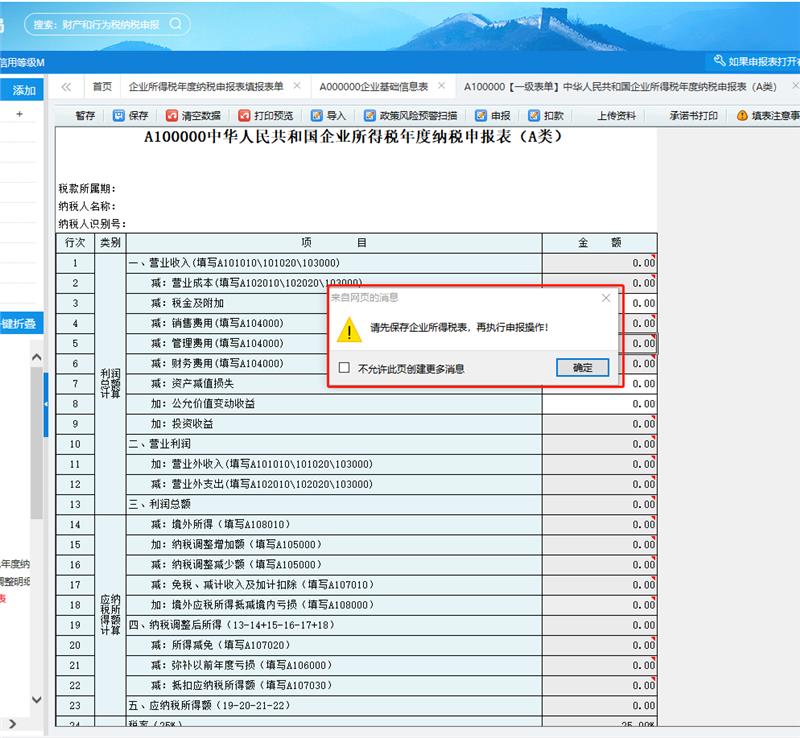Click the search magnifier in top search box
Screen dimensions: 800x738
[x=176, y=23]
